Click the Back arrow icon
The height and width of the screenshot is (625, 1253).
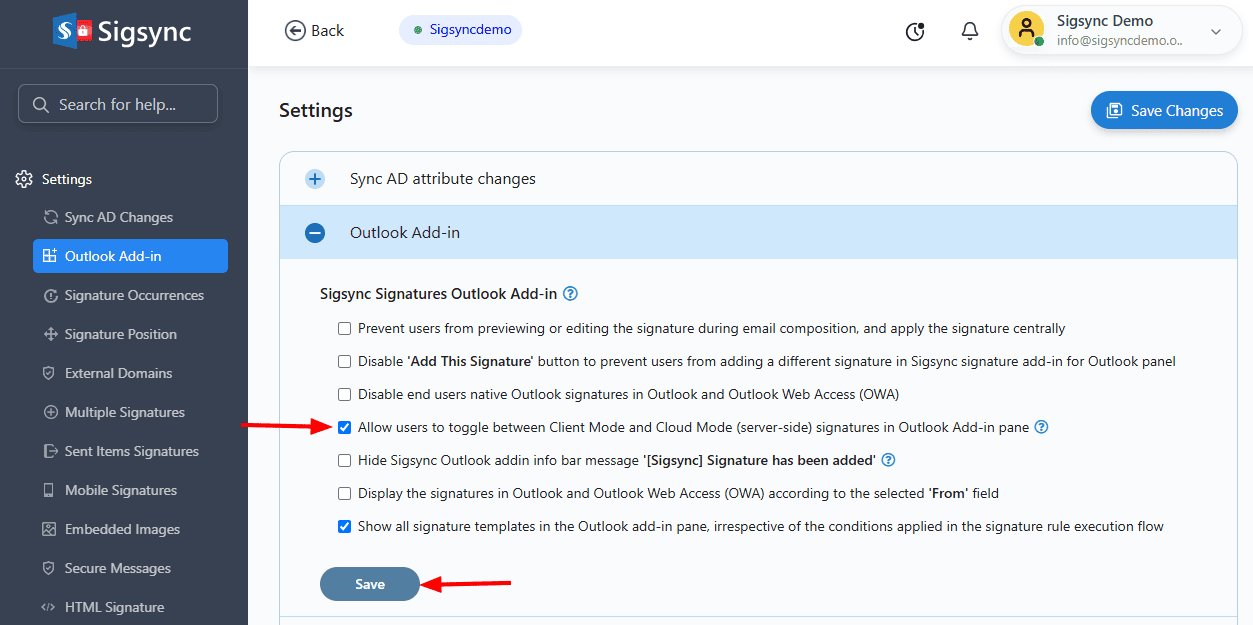295,30
